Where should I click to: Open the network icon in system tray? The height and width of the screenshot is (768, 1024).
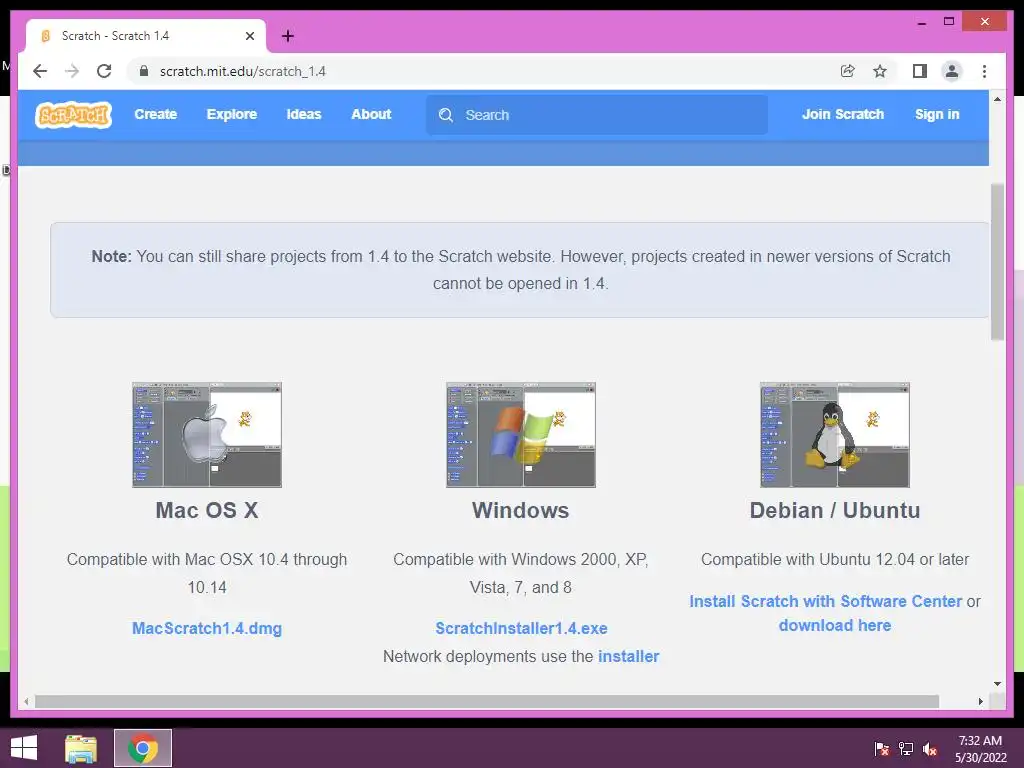tap(906, 749)
